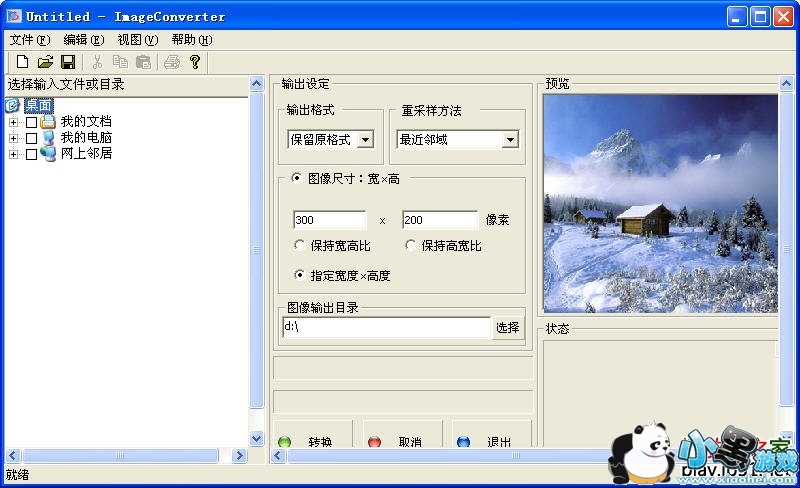Click the file tree's scroll down arrow
This screenshot has height=488, width=800.
[257, 438]
